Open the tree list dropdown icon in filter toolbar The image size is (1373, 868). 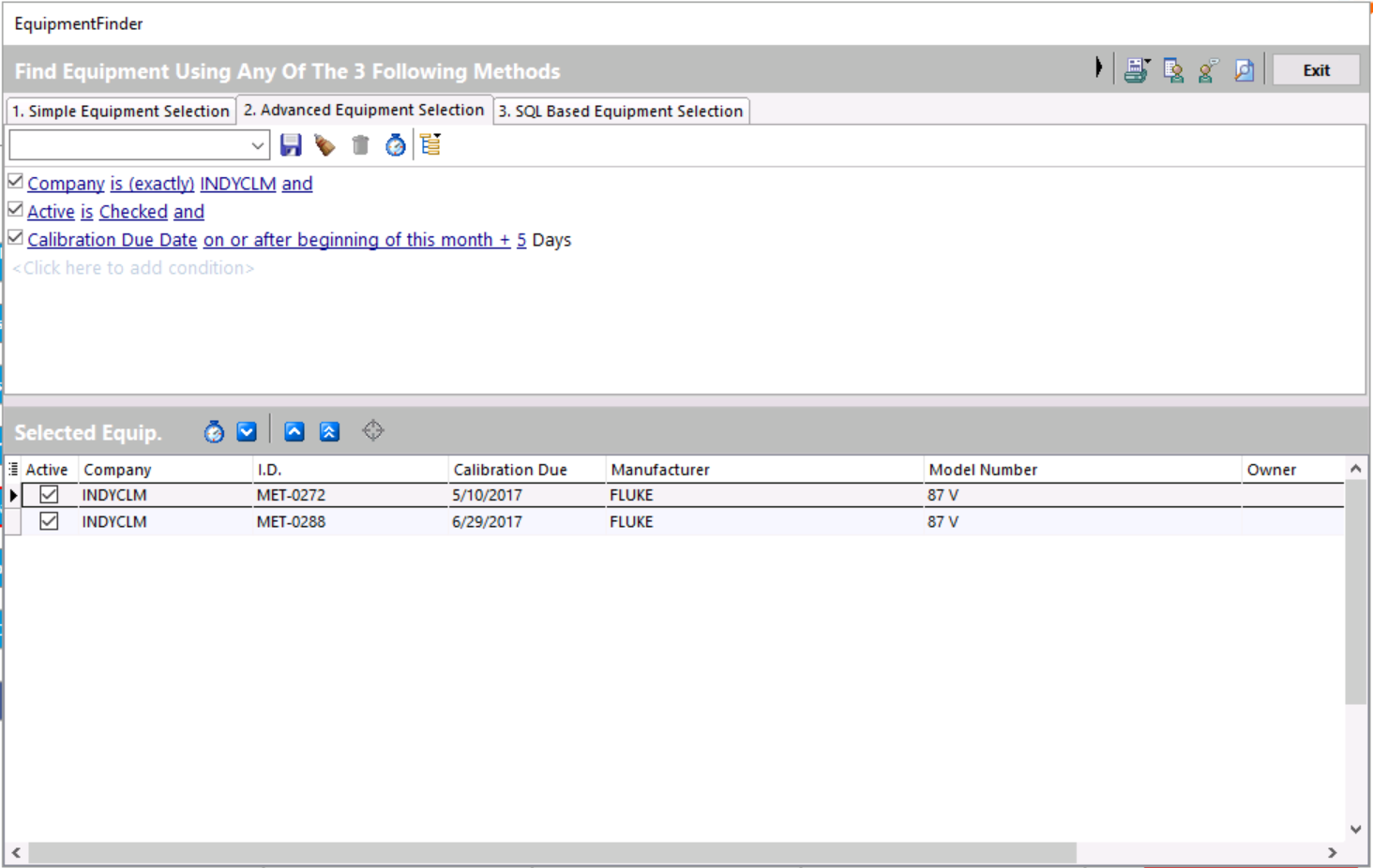point(430,145)
